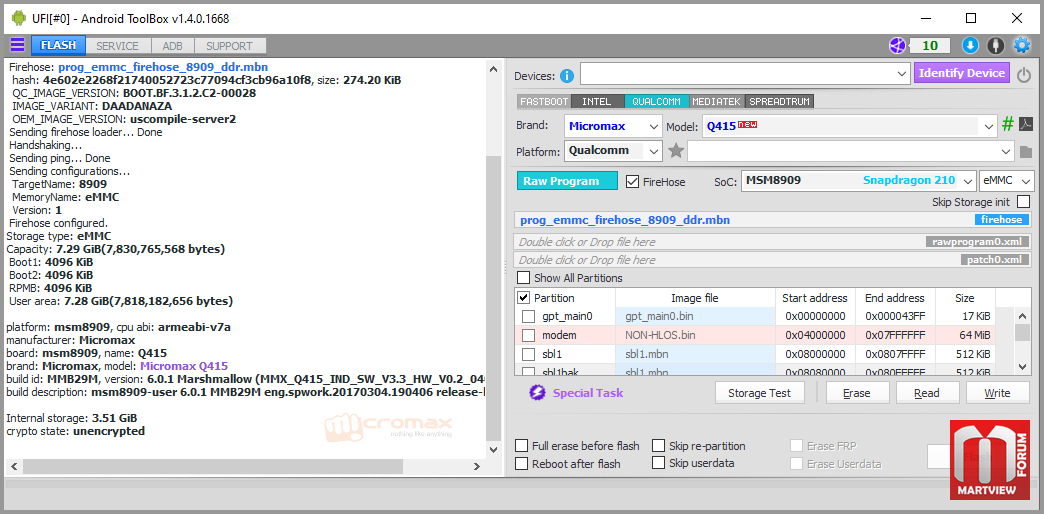Viewport: 1044px width, 514px height.
Task: Select the MEDIATEK mode tab
Action: pos(716,102)
